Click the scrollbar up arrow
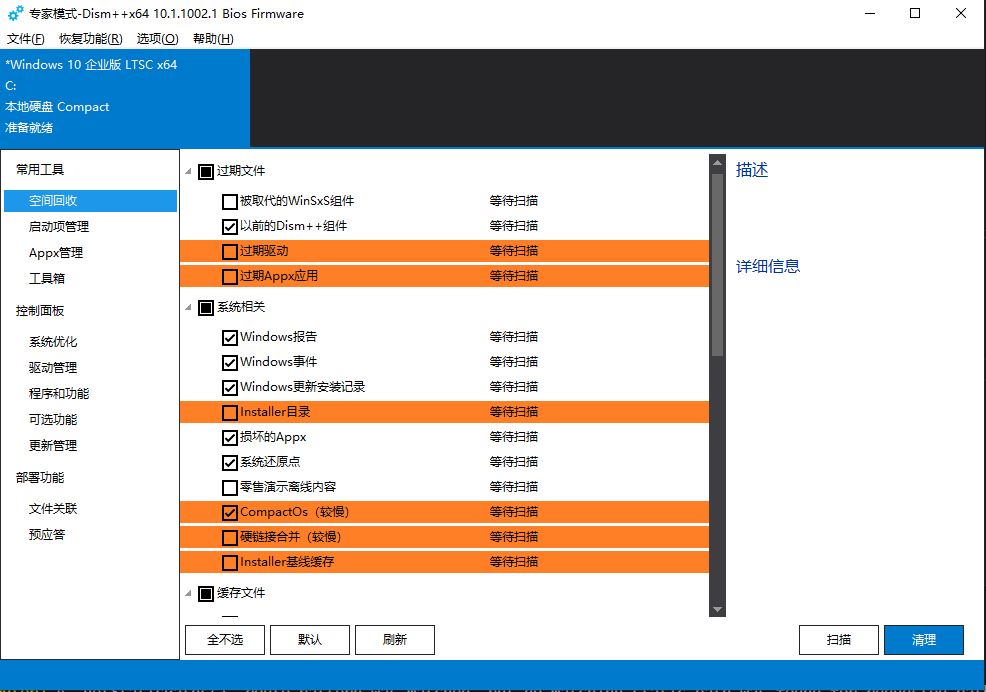 [x=717, y=161]
